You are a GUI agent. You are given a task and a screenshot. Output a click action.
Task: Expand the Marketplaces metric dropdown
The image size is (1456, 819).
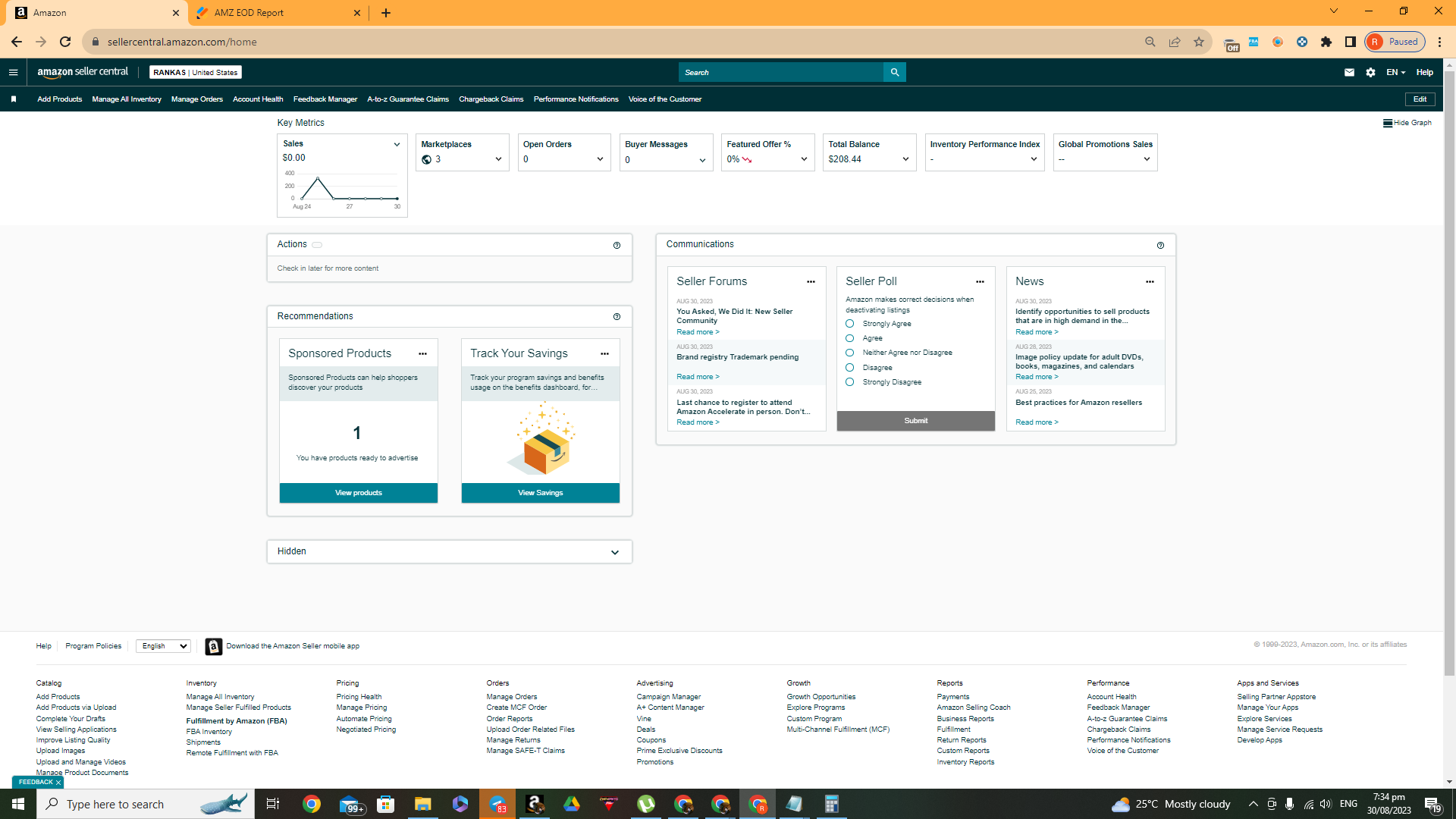498,159
